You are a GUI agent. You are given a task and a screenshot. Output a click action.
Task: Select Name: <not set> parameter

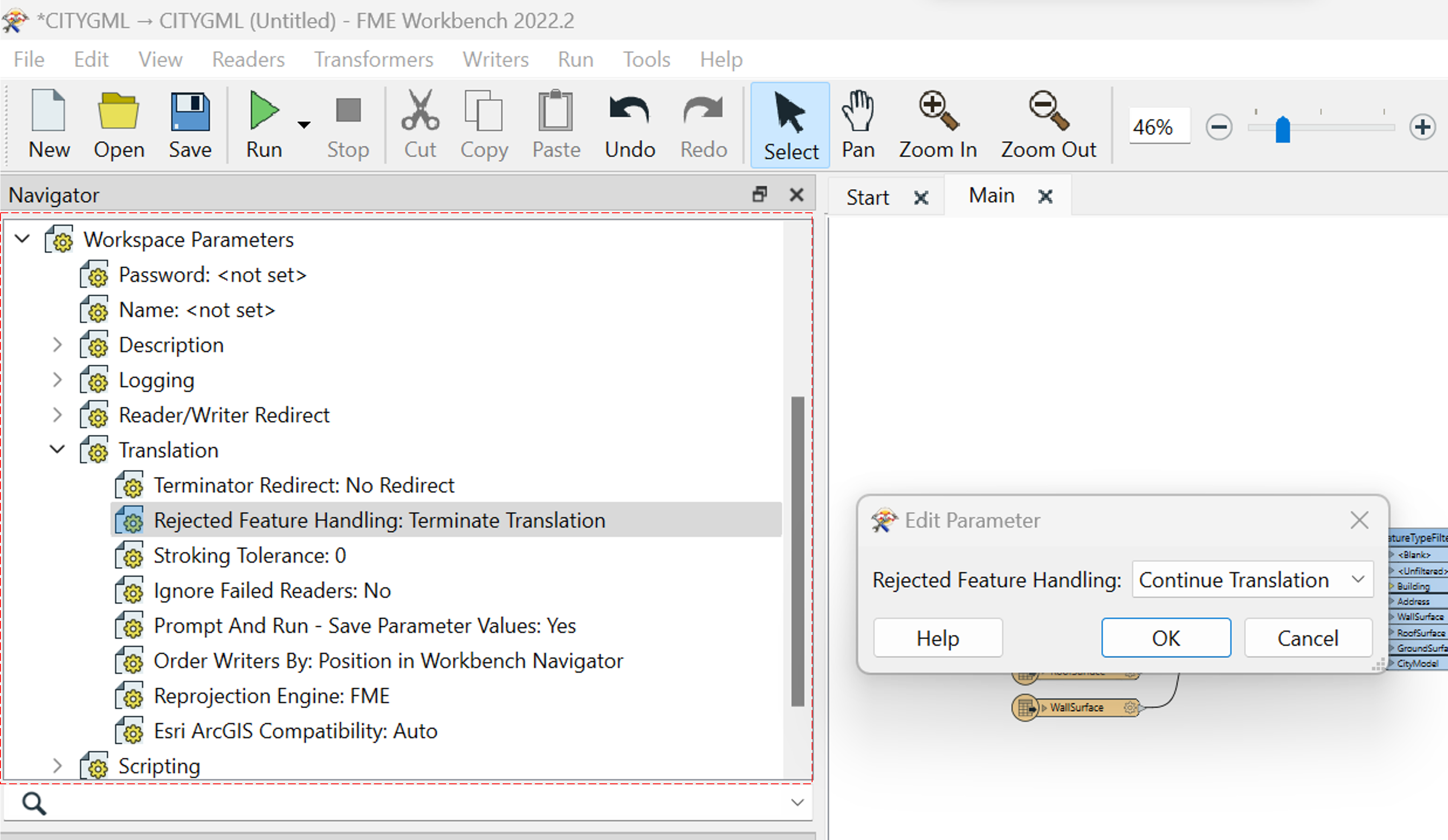pyautogui.click(x=197, y=310)
